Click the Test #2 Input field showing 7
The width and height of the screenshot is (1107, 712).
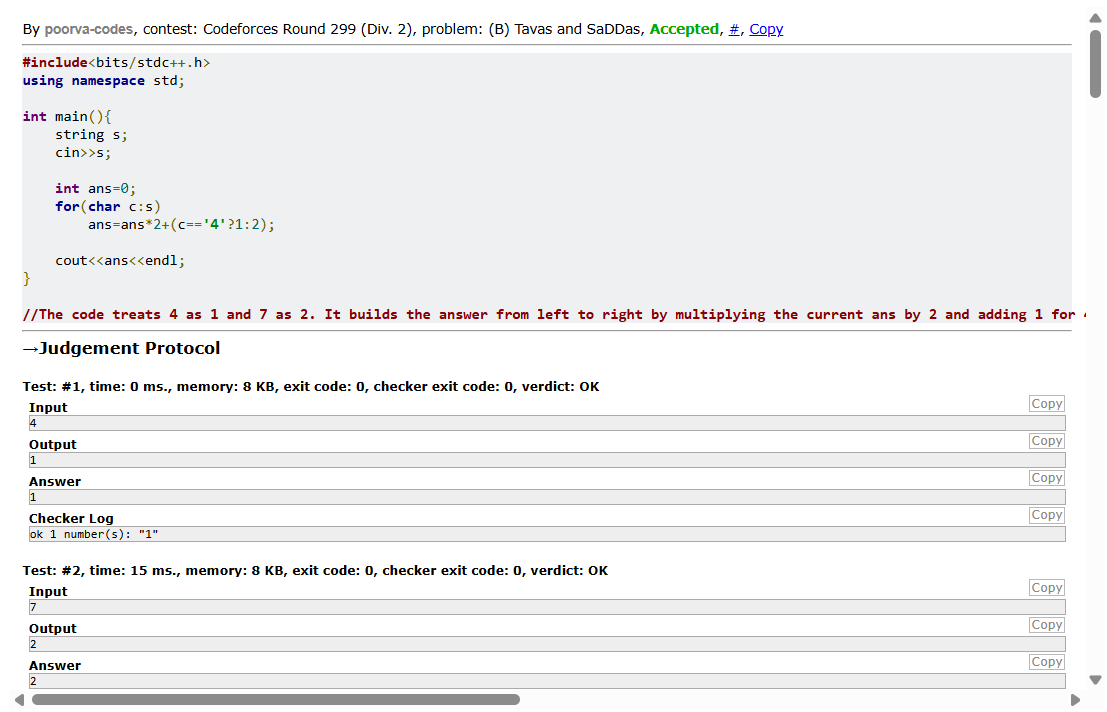coord(547,608)
